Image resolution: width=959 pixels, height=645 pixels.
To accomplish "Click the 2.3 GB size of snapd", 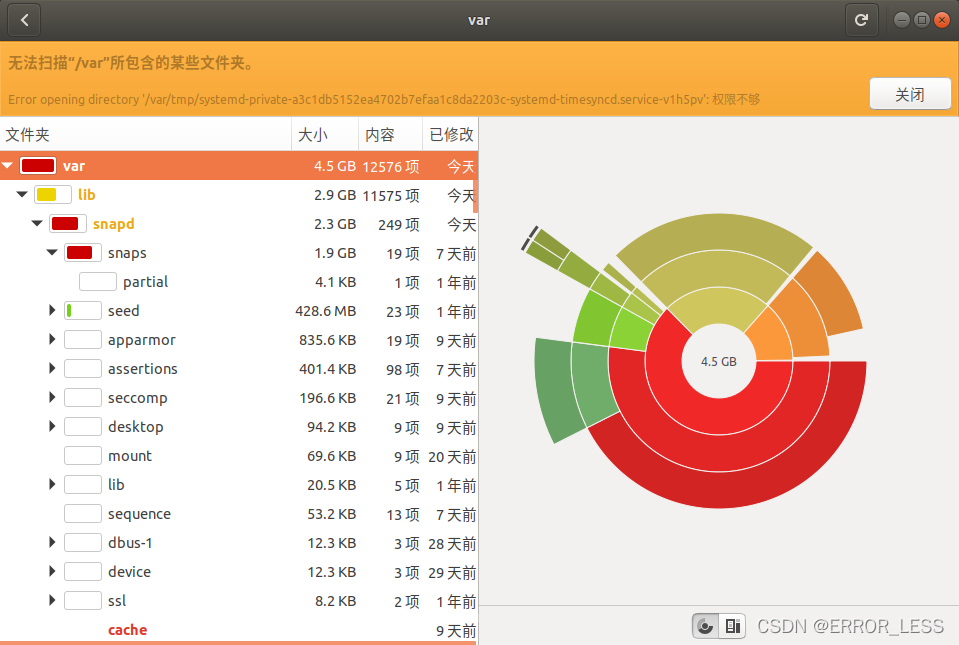I will click(x=335, y=224).
